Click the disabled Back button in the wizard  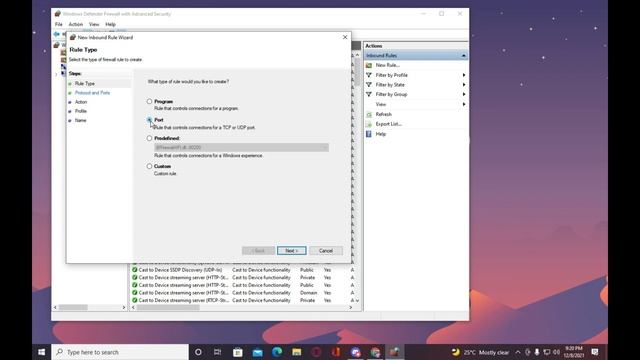(258, 251)
